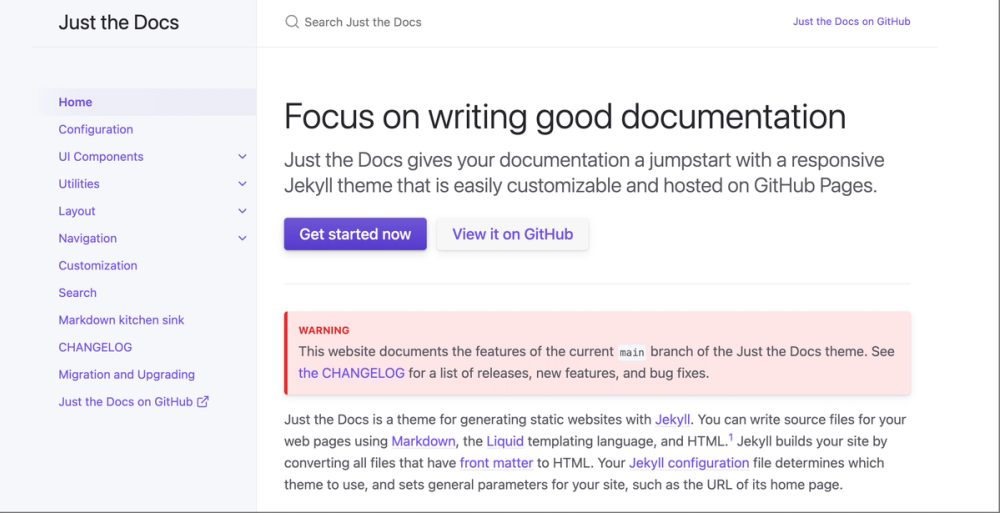The image size is (1000, 513).
Task: Click the main code label in warning
Action: (632, 352)
